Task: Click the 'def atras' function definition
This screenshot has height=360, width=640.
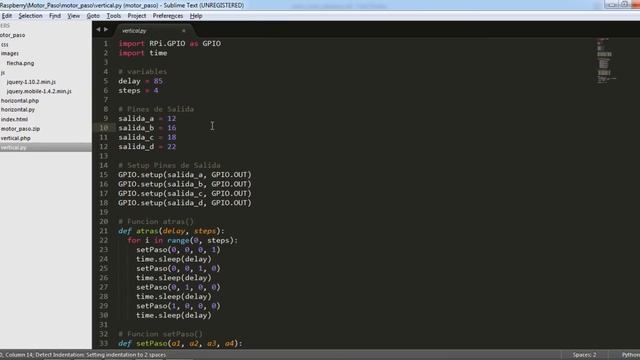Action: pos(171,231)
